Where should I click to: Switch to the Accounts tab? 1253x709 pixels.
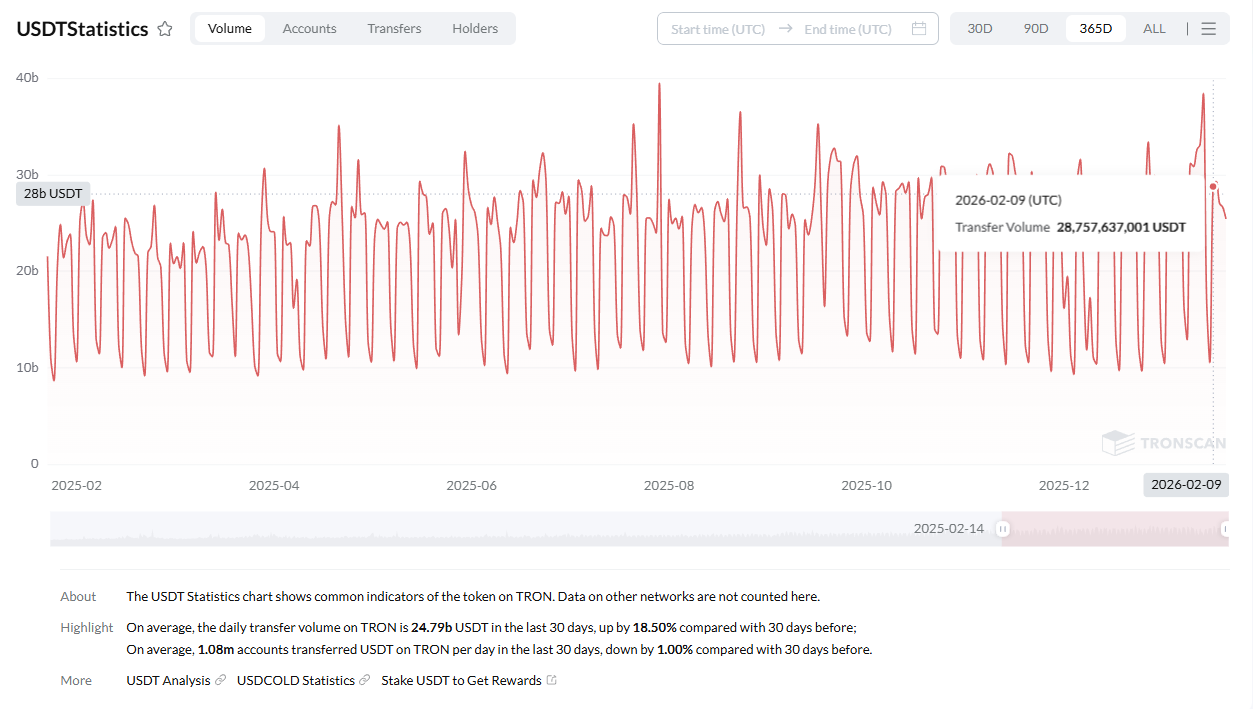pyautogui.click(x=309, y=29)
